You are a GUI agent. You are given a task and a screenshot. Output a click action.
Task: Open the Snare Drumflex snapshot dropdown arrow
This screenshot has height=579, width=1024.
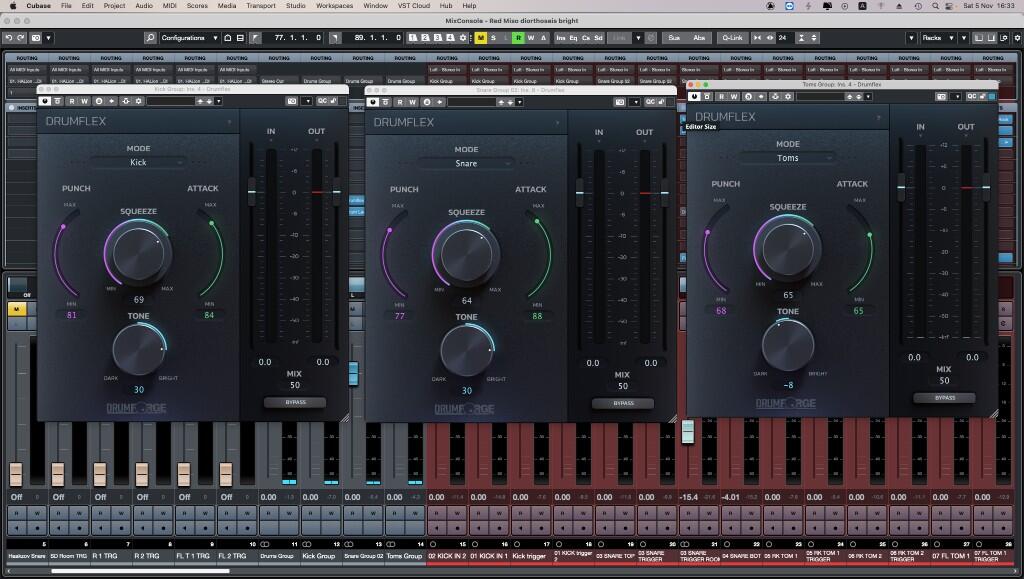click(x=635, y=102)
